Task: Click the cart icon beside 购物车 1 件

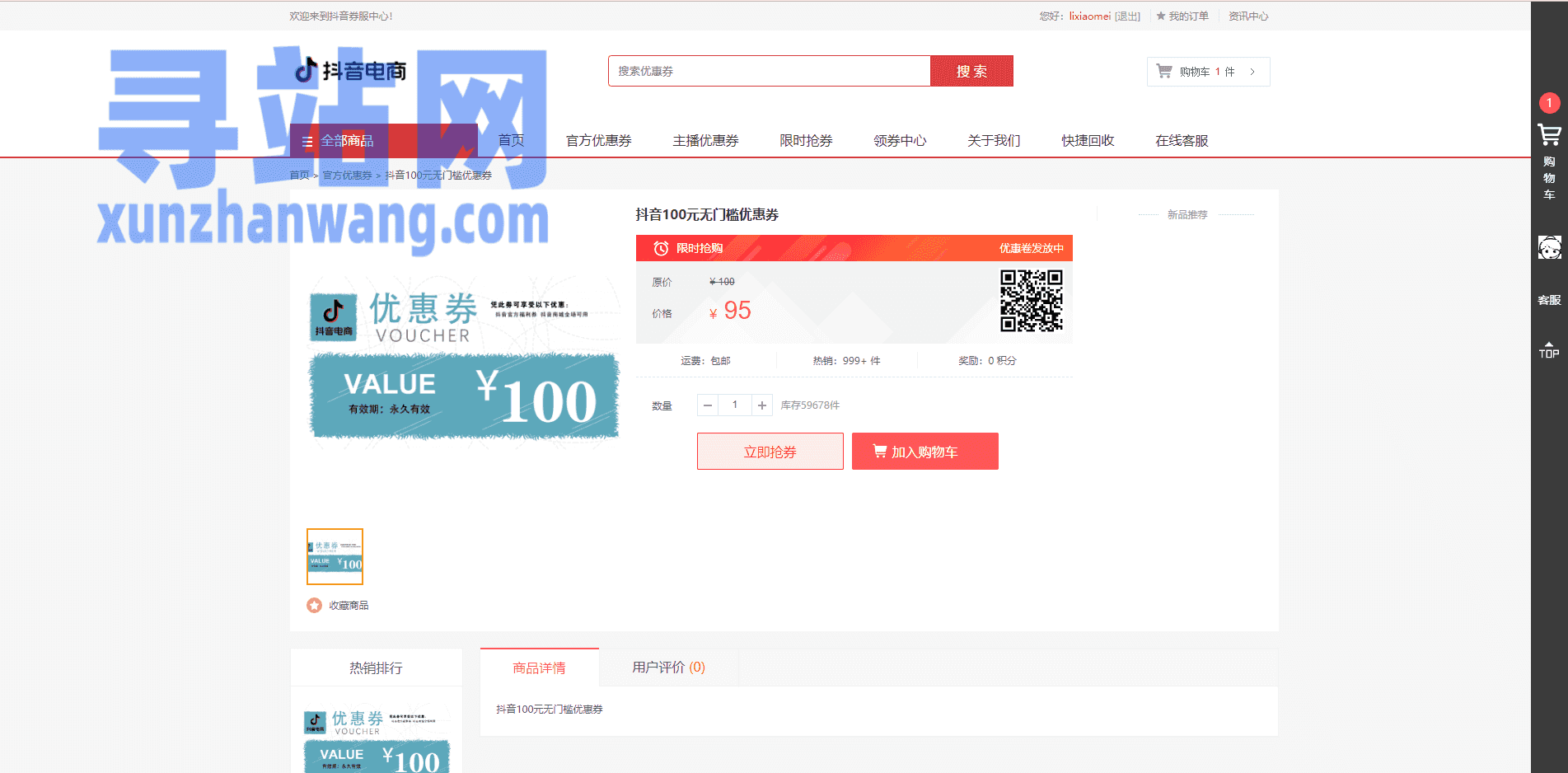Action: [1164, 72]
